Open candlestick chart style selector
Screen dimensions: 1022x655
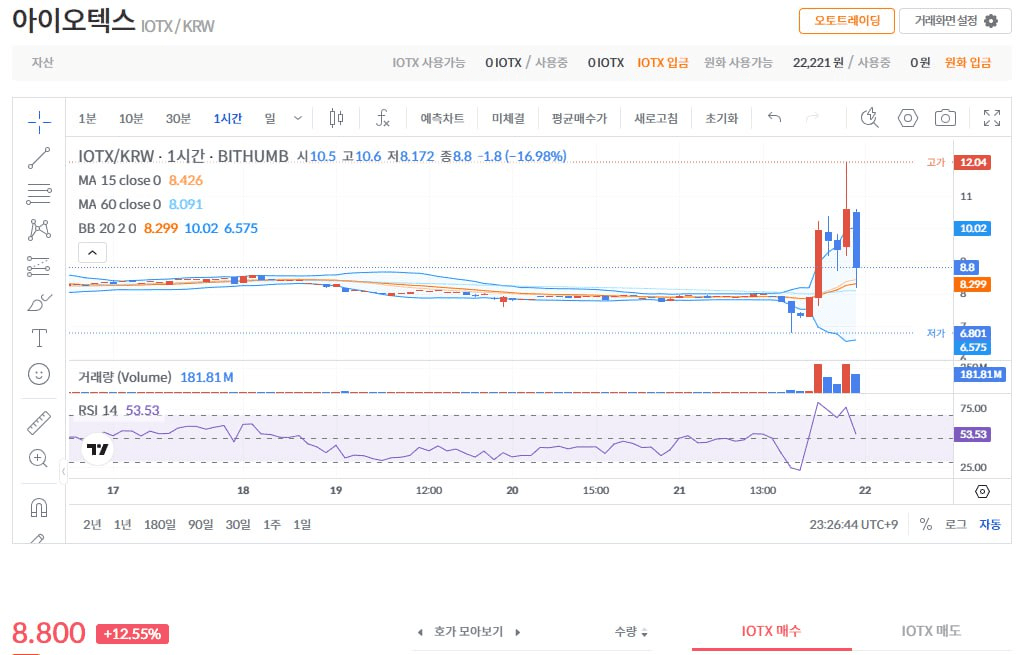tap(336, 118)
